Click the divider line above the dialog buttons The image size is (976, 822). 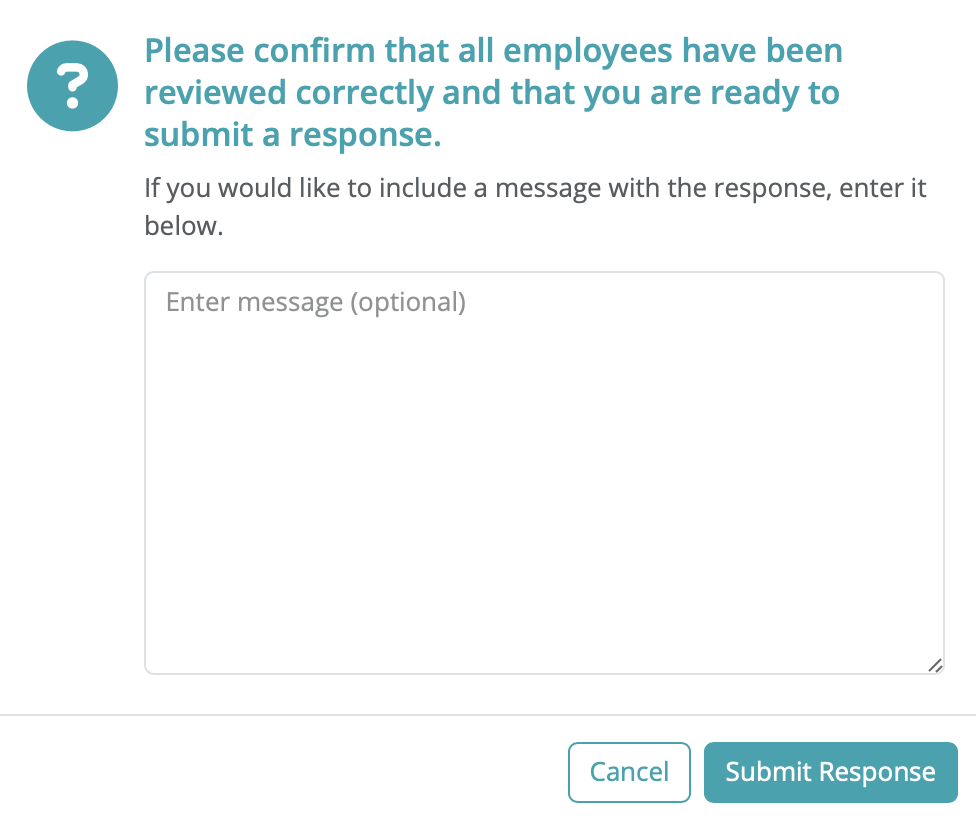click(488, 715)
